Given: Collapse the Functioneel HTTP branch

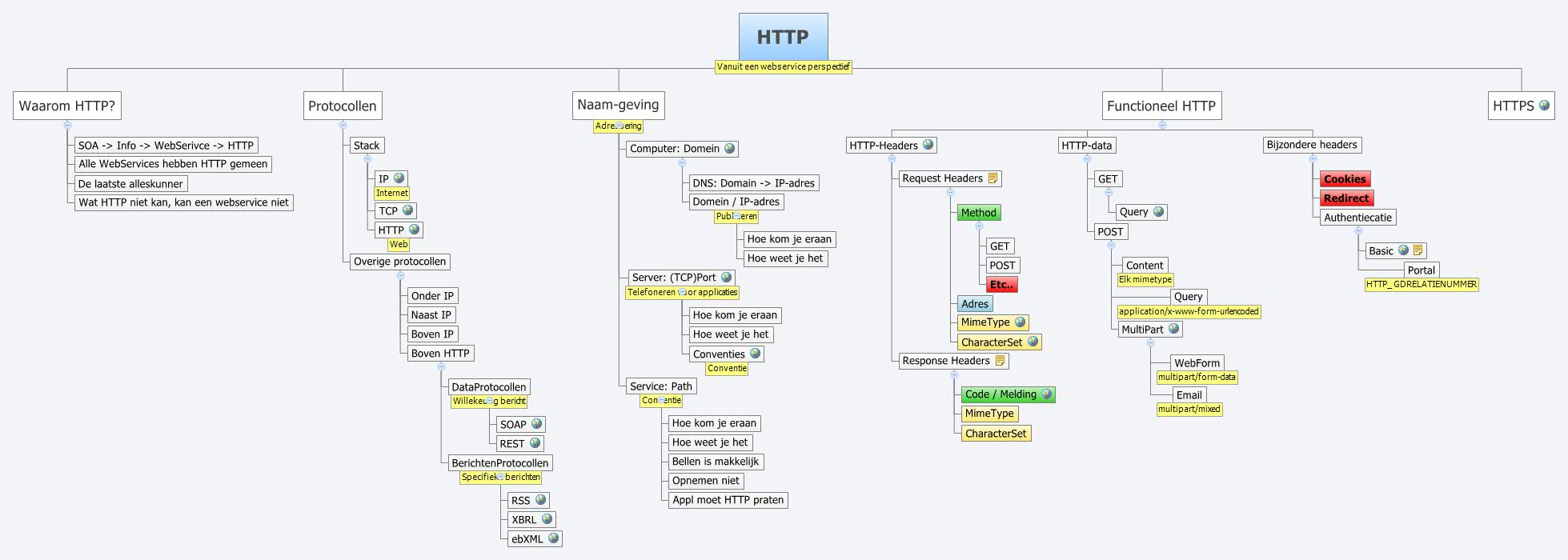Looking at the screenshot, I should [x=1162, y=125].
